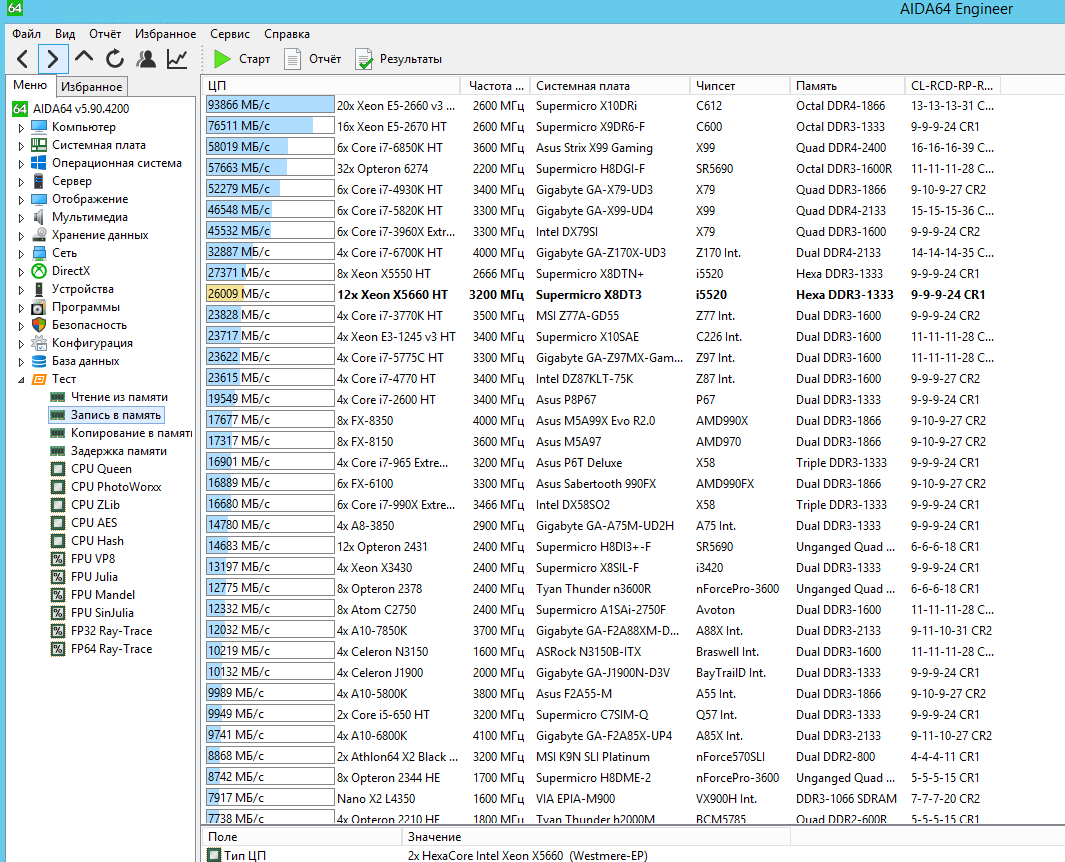Start the benchmark with Старт label
1065x862 pixels.
(255, 59)
